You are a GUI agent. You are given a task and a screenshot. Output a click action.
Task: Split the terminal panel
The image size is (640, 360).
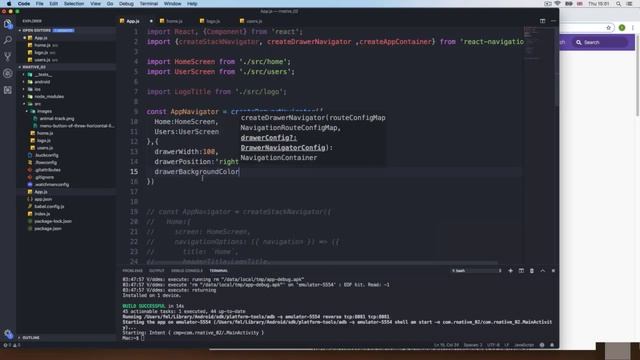pos(521,271)
